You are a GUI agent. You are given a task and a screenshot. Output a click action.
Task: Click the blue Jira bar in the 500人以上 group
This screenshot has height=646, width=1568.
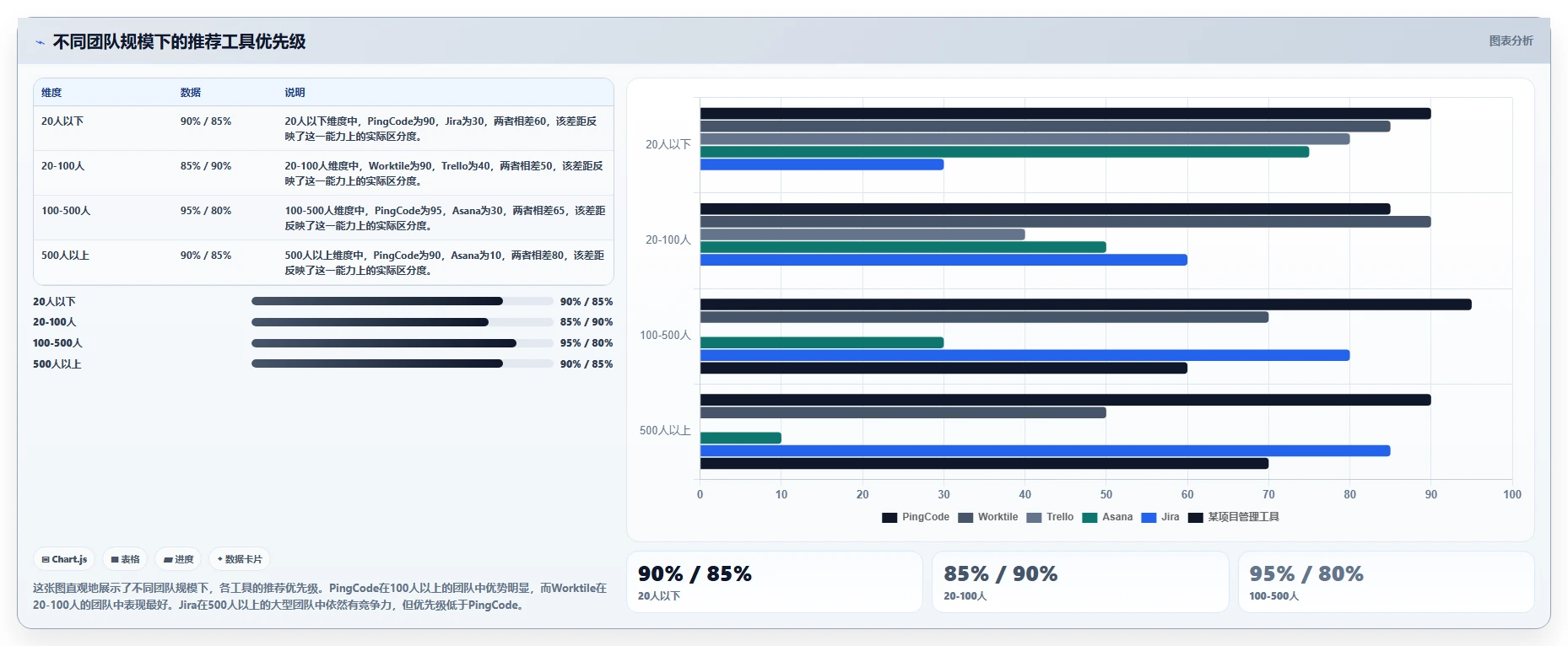pyautogui.click(x=1045, y=451)
